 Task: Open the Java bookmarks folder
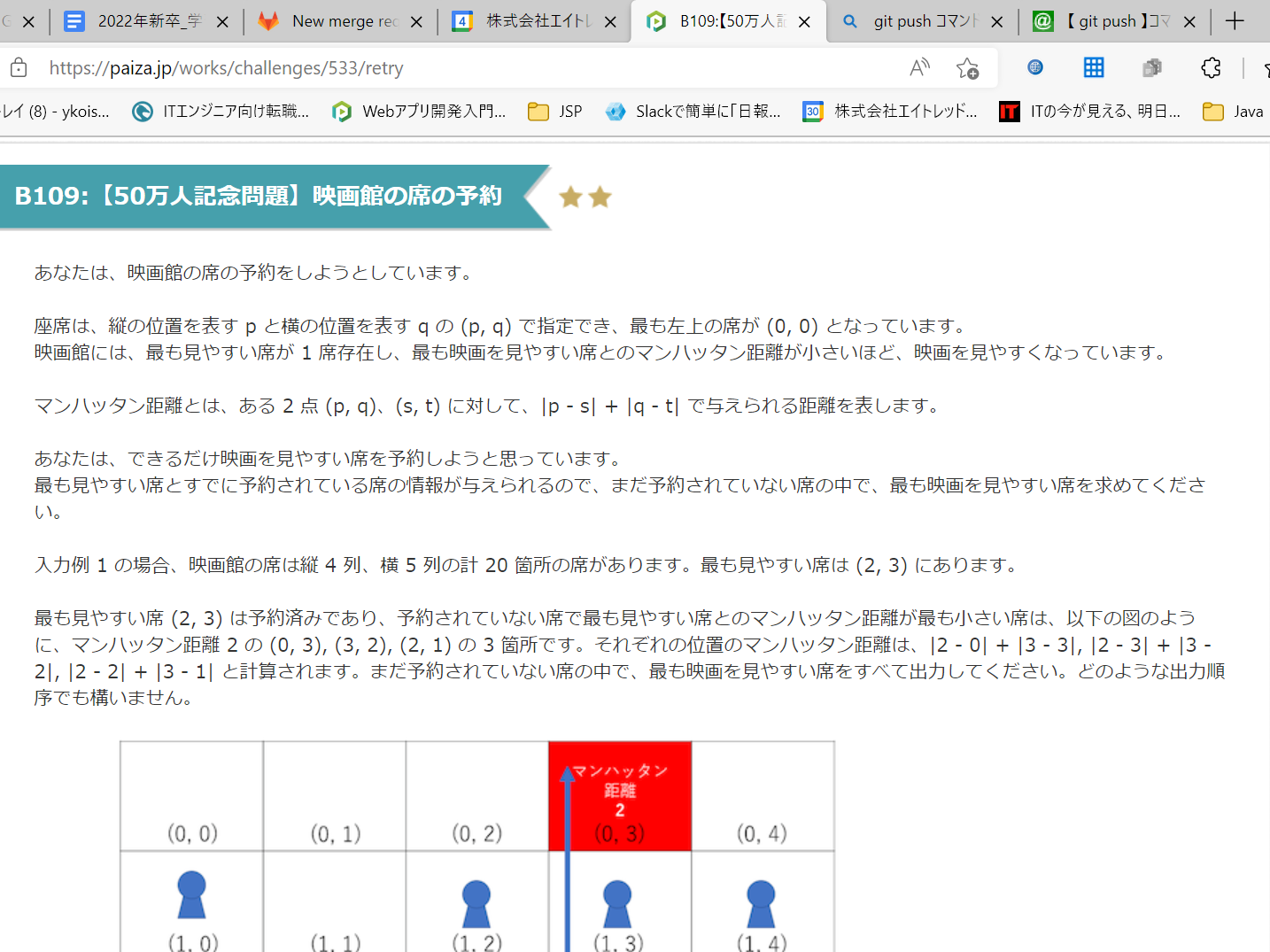pyautogui.click(x=1233, y=112)
